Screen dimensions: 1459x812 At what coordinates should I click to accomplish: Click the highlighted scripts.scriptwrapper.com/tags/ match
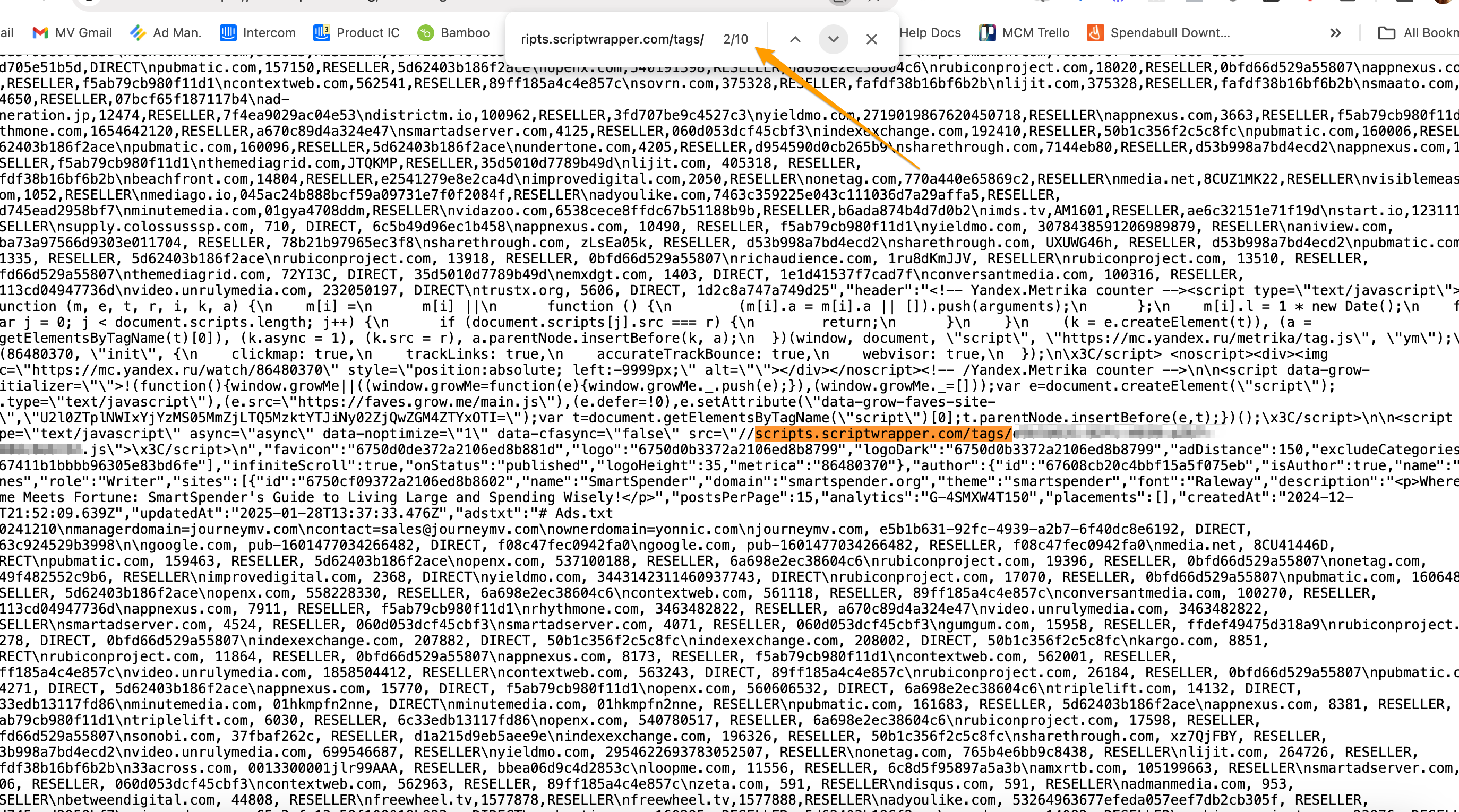click(x=883, y=434)
